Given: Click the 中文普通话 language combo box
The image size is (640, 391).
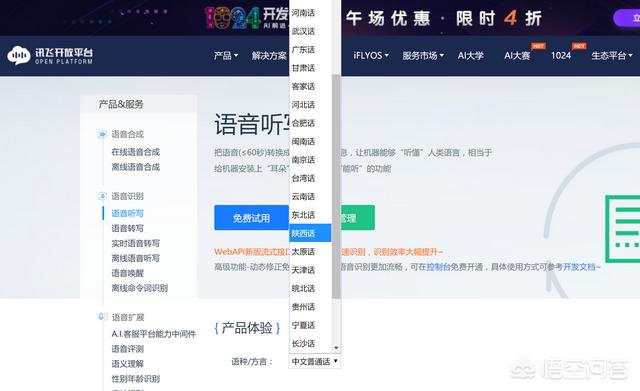Looking at the screenshot, I should 315,361.
